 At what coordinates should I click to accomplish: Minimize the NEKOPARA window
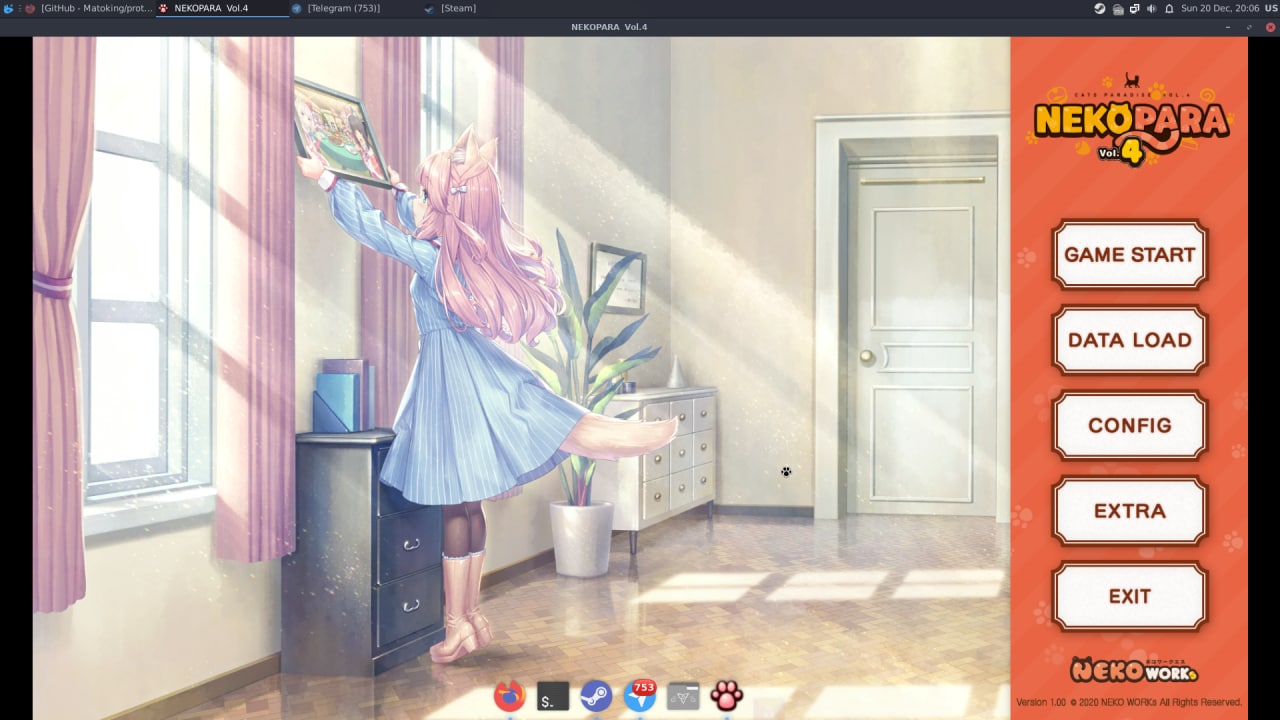tap(1228, 27)
